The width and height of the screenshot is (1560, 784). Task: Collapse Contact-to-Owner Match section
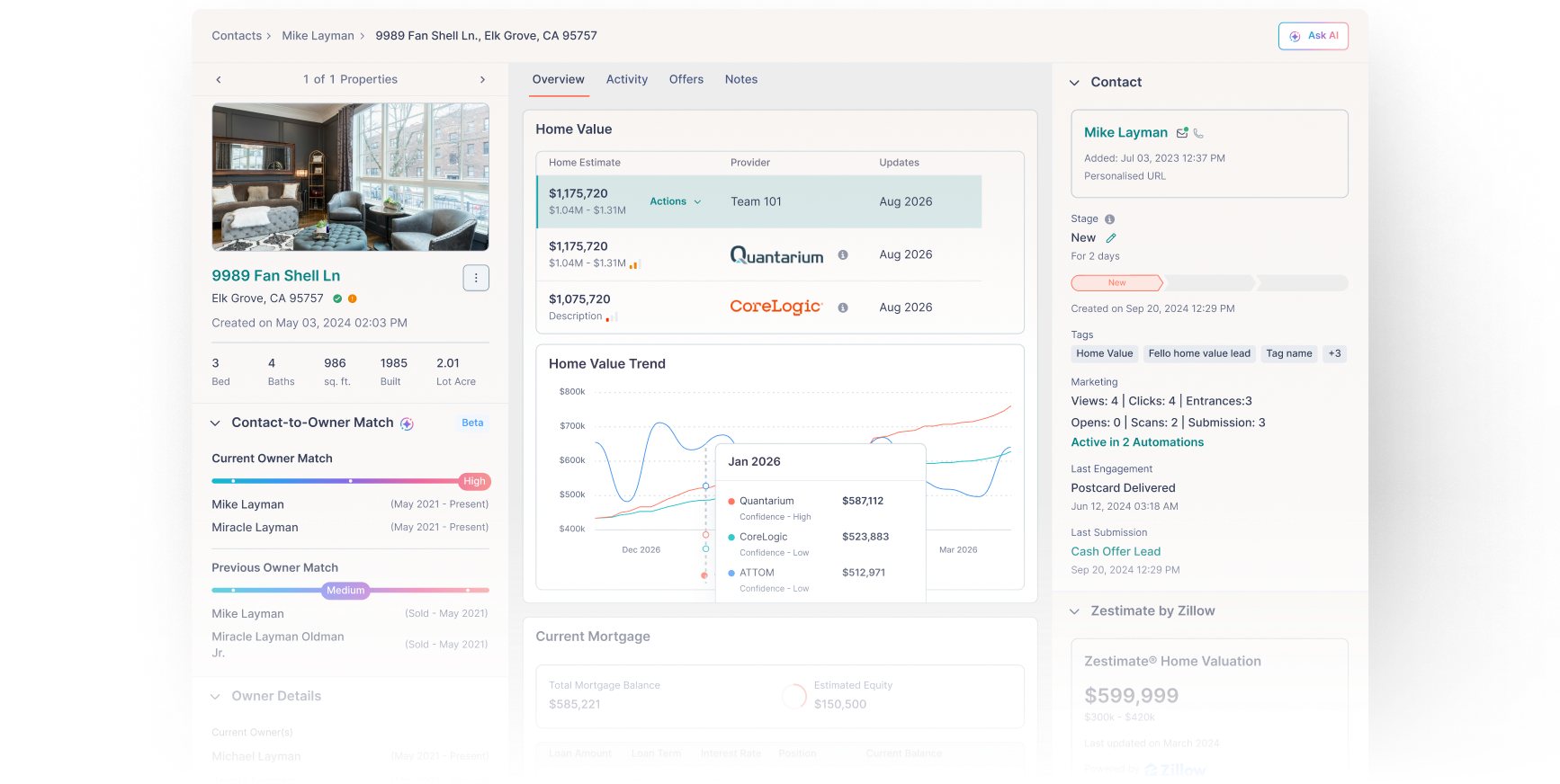(x=215, y=423)
